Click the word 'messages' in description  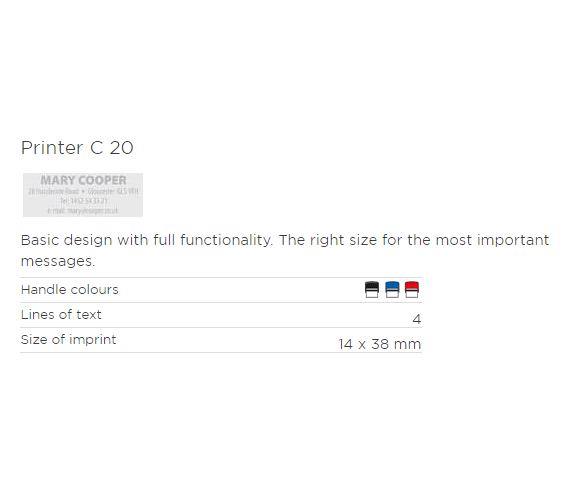[58, 261]
